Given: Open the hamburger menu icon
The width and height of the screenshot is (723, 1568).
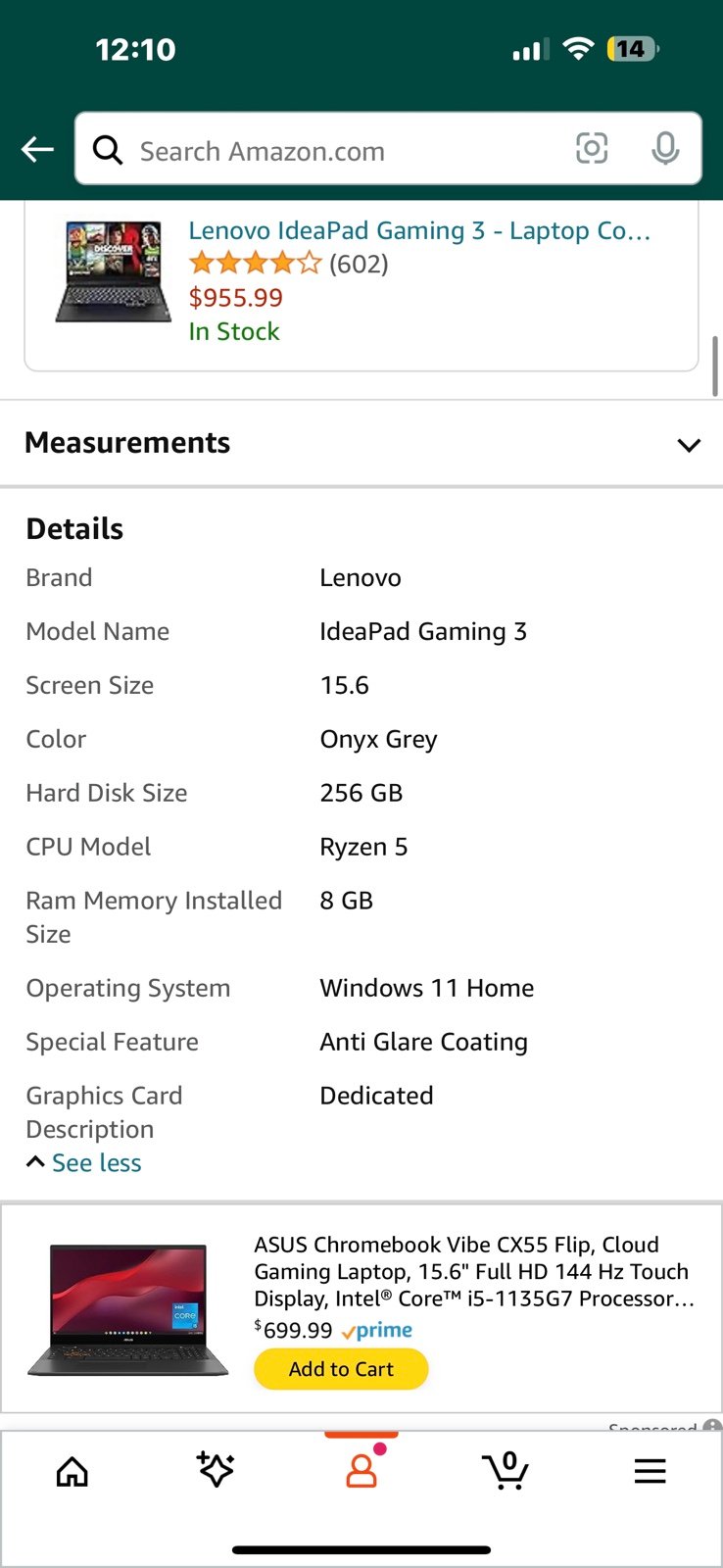Looking at the screenshot, I should (x=650, y=1471).
